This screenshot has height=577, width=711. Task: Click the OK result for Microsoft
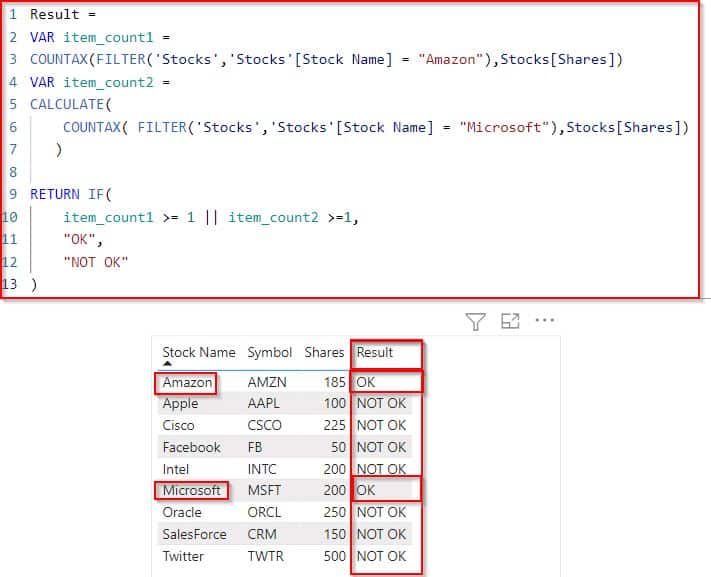pyautogui.click(x=366, y=490)
